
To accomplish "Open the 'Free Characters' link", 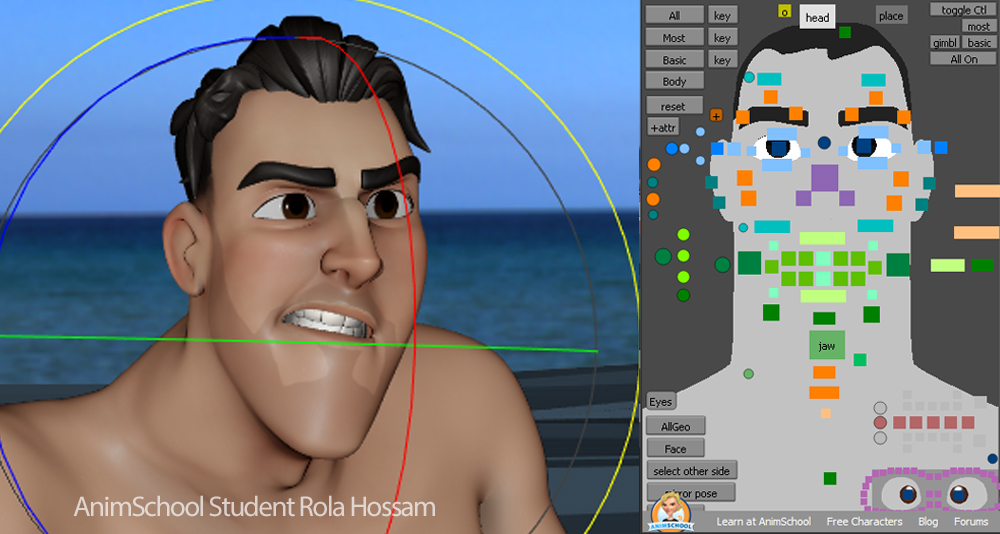I will pyautogui.click(x=865, y=521).
